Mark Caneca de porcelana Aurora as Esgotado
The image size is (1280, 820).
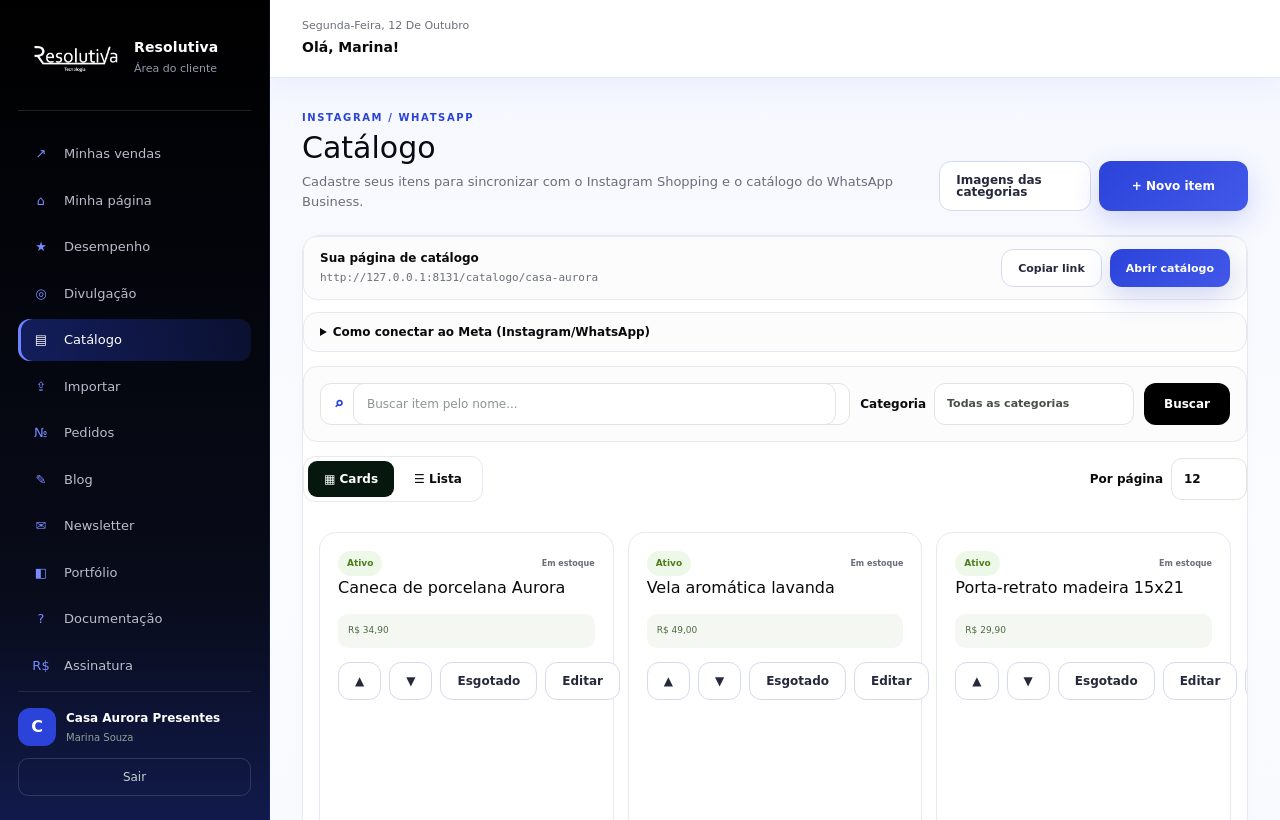(489, 681)
